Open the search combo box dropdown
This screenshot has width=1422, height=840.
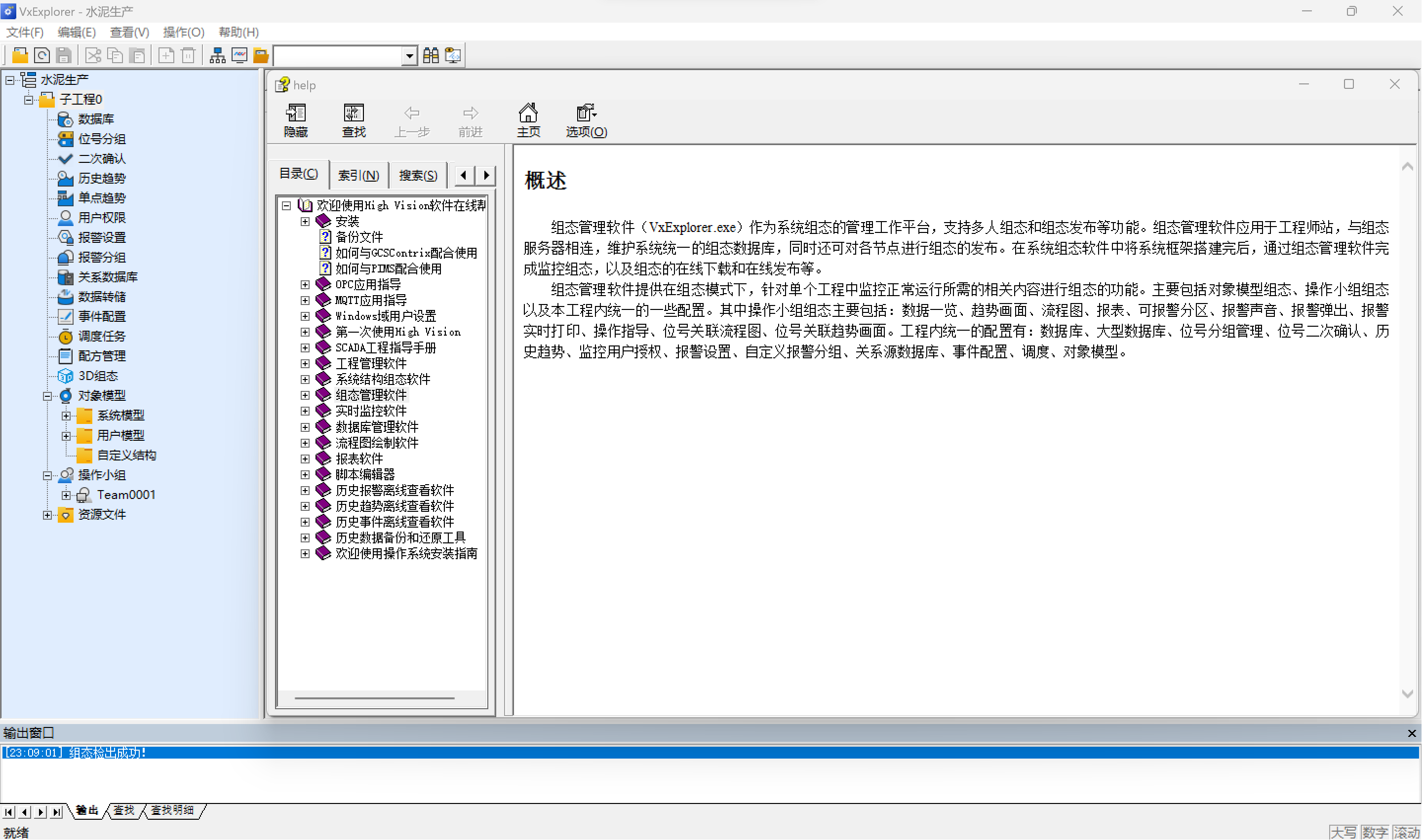click(x=409, y=55)
